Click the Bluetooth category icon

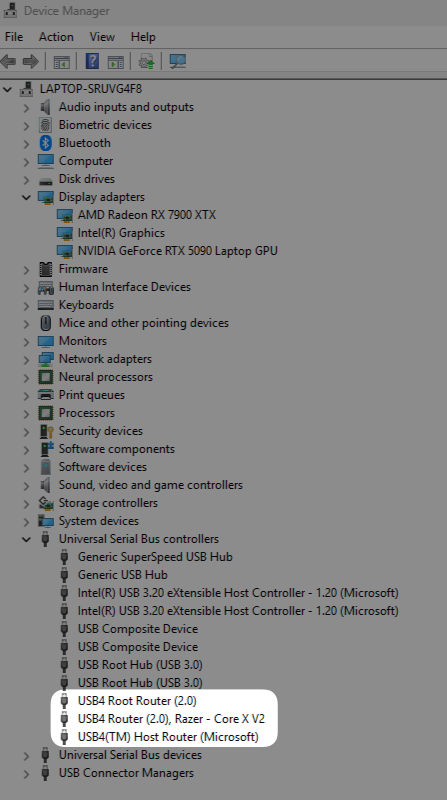coord(45,143)
